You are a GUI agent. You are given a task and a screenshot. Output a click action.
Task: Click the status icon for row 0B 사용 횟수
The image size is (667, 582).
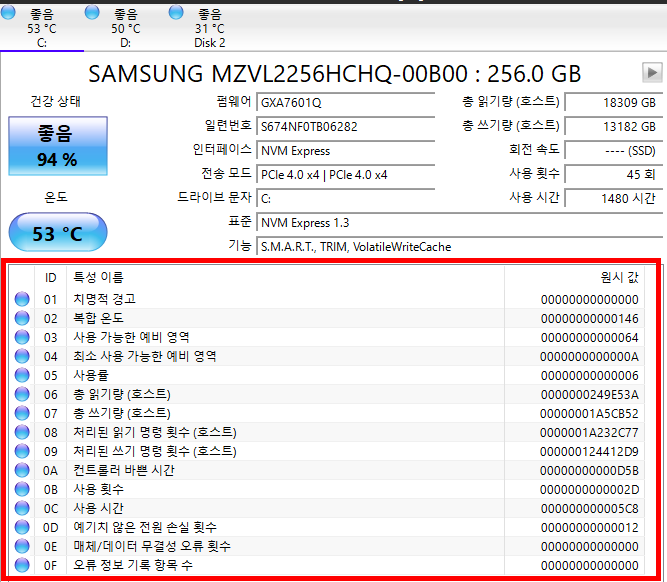[x=22, y=489]
